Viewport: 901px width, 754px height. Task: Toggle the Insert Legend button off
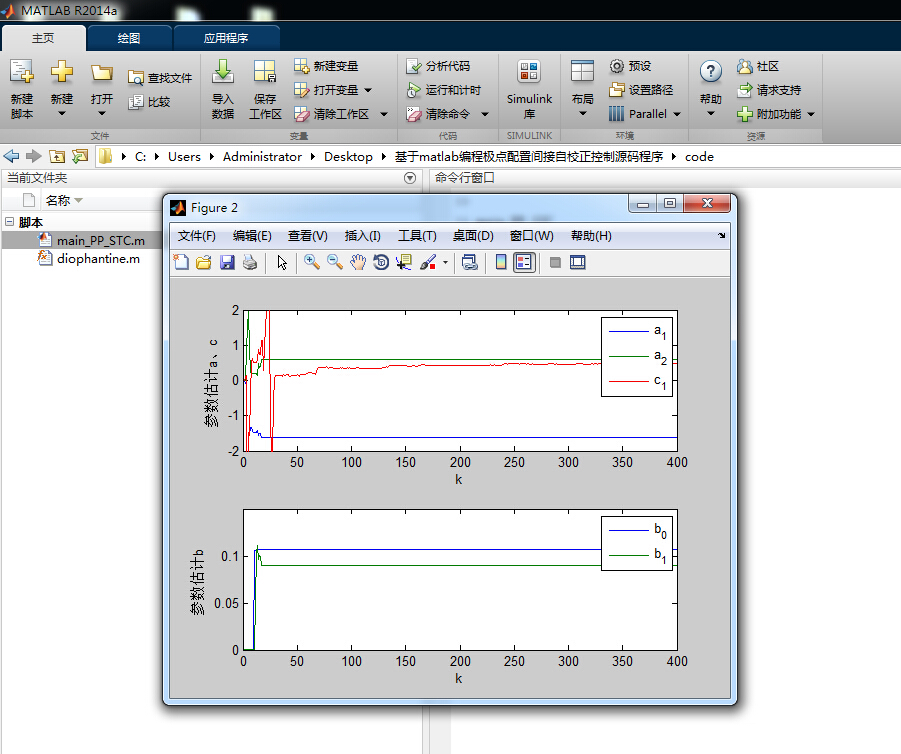coord(524,263)
